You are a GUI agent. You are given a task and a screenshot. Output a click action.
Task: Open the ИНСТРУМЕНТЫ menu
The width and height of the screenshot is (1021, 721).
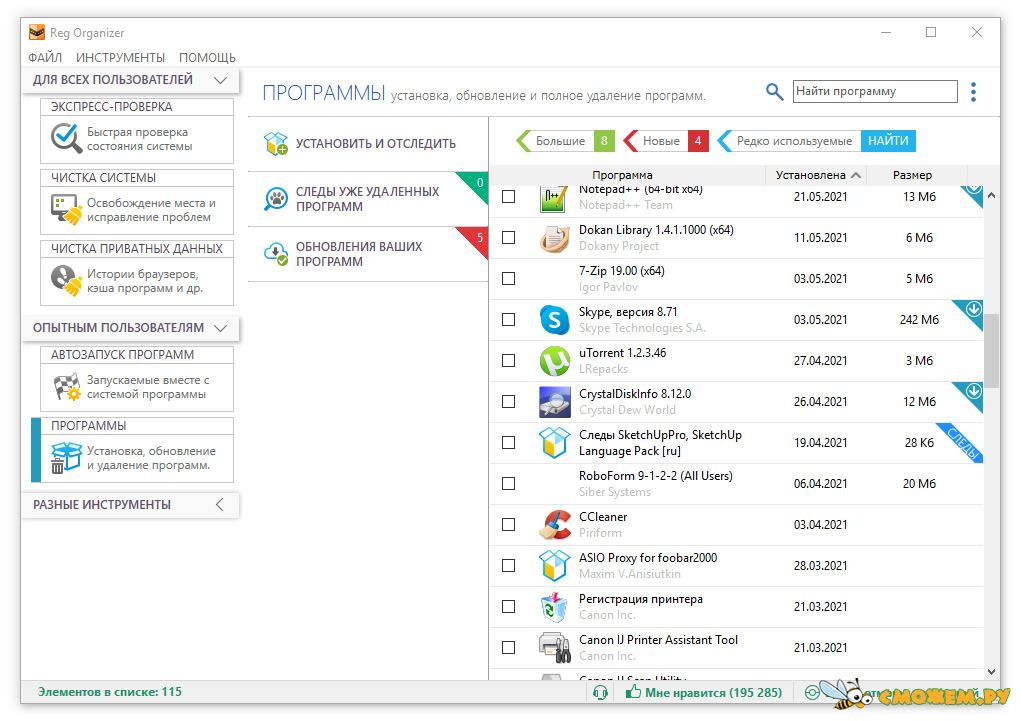120,58
